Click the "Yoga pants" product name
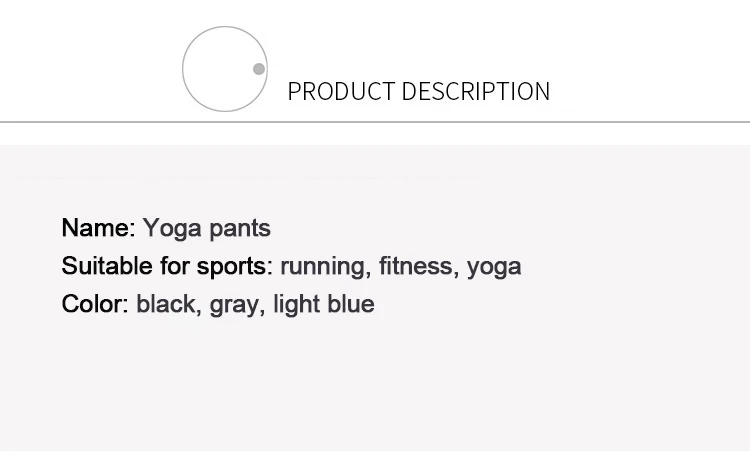 tap(207, 228)
